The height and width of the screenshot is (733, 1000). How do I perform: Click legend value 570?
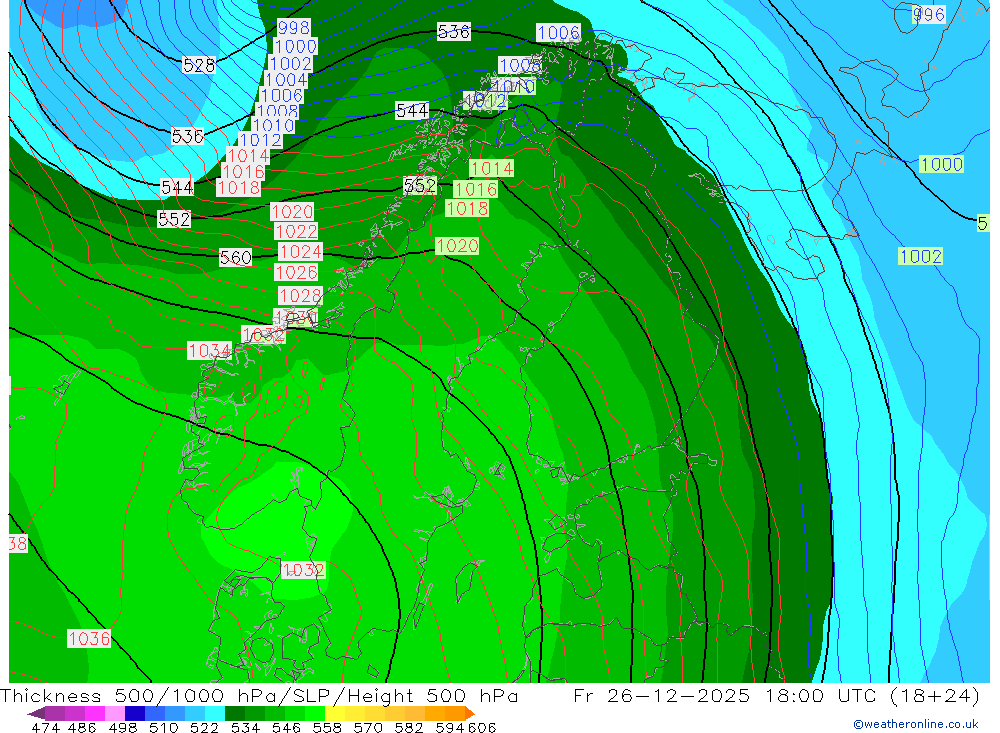point(367,727)
